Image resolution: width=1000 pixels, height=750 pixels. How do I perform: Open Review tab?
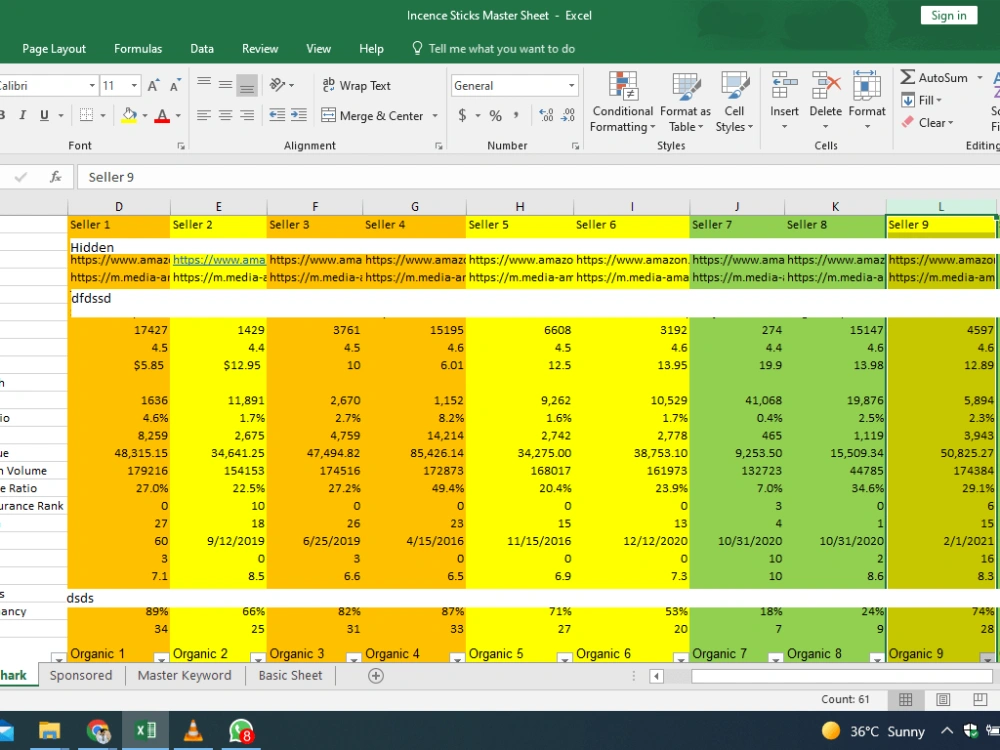260,48
